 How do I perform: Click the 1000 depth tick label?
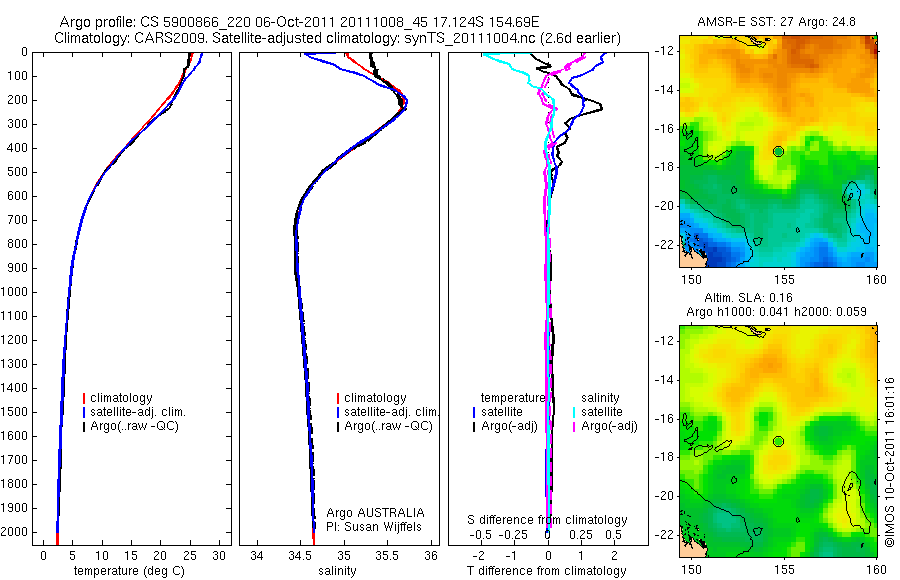click(14, 292)
